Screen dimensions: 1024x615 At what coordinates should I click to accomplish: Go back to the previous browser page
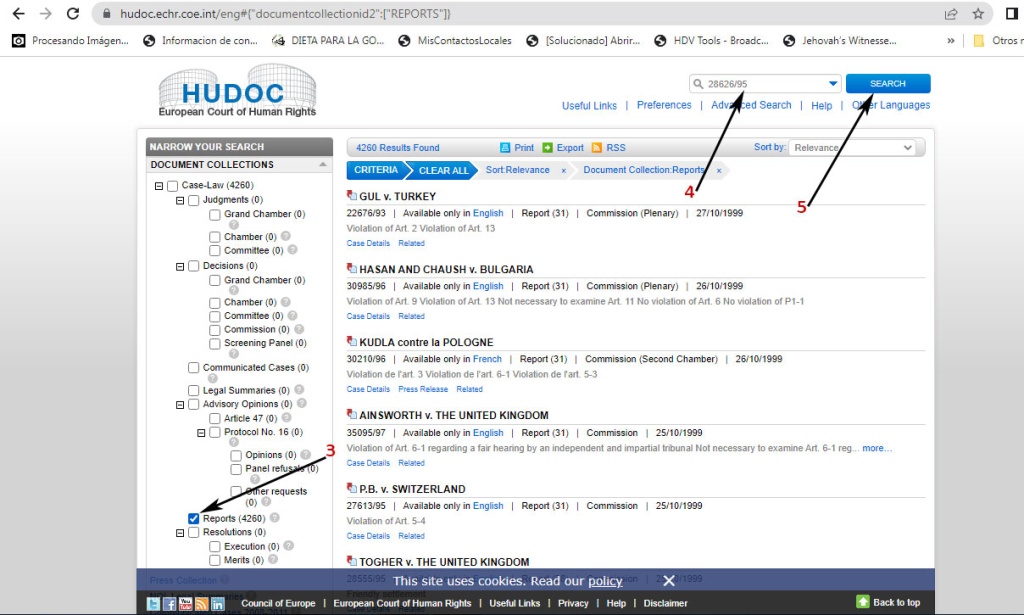18,14
